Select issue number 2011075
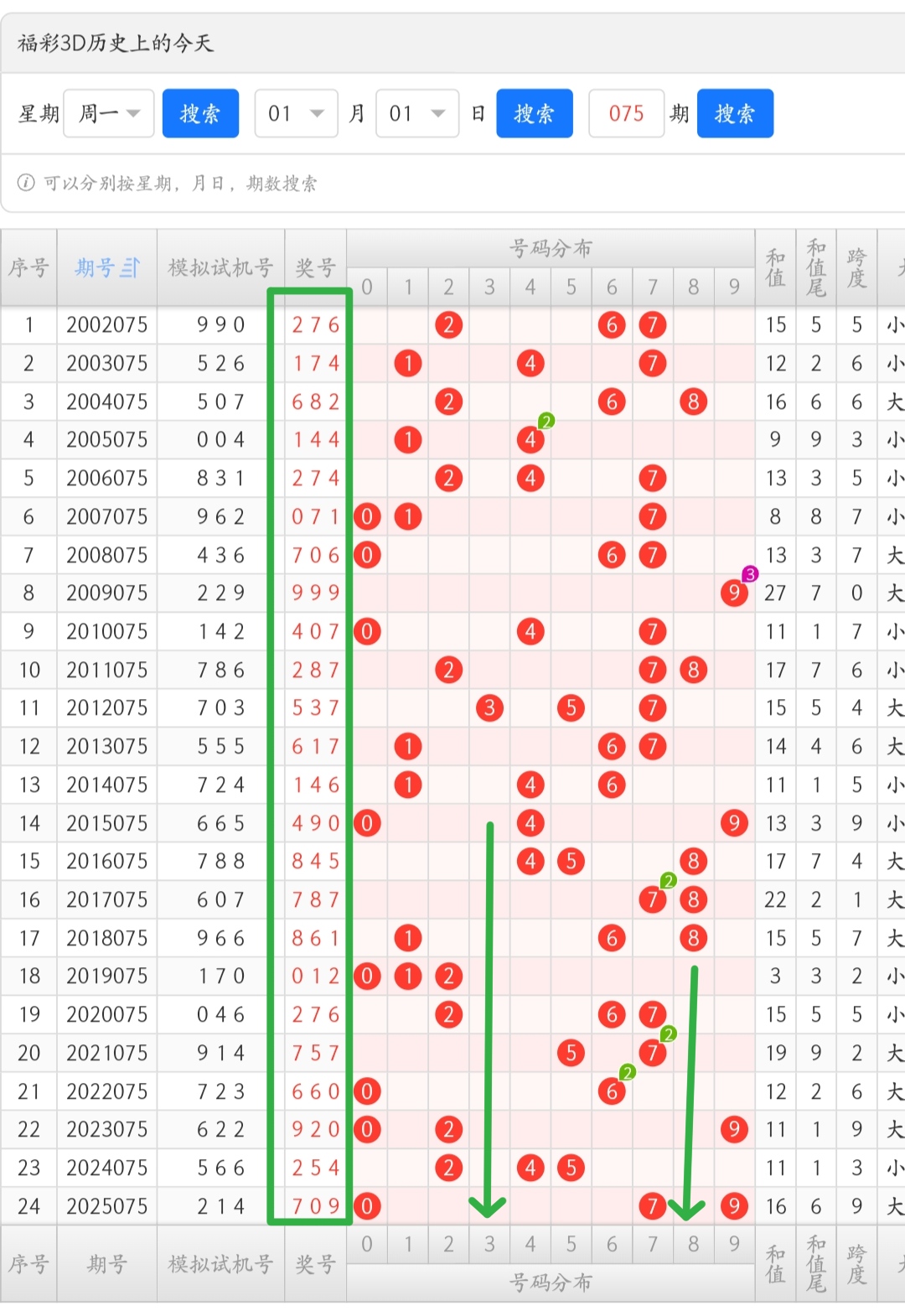Screen dimensions: 905x1316 tap(107, 670)
